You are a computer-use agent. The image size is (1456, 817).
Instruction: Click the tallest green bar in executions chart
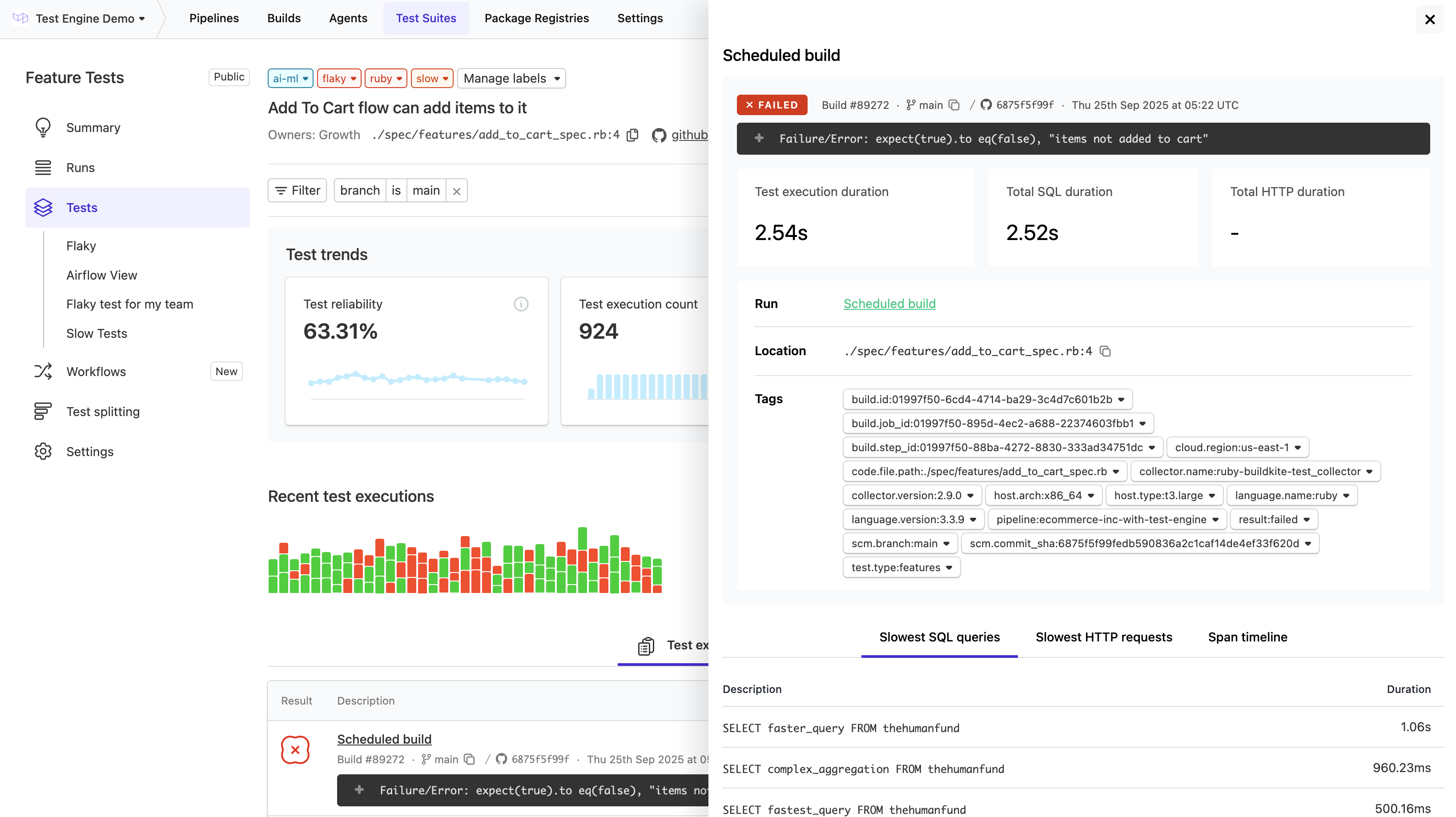(582, 538)
